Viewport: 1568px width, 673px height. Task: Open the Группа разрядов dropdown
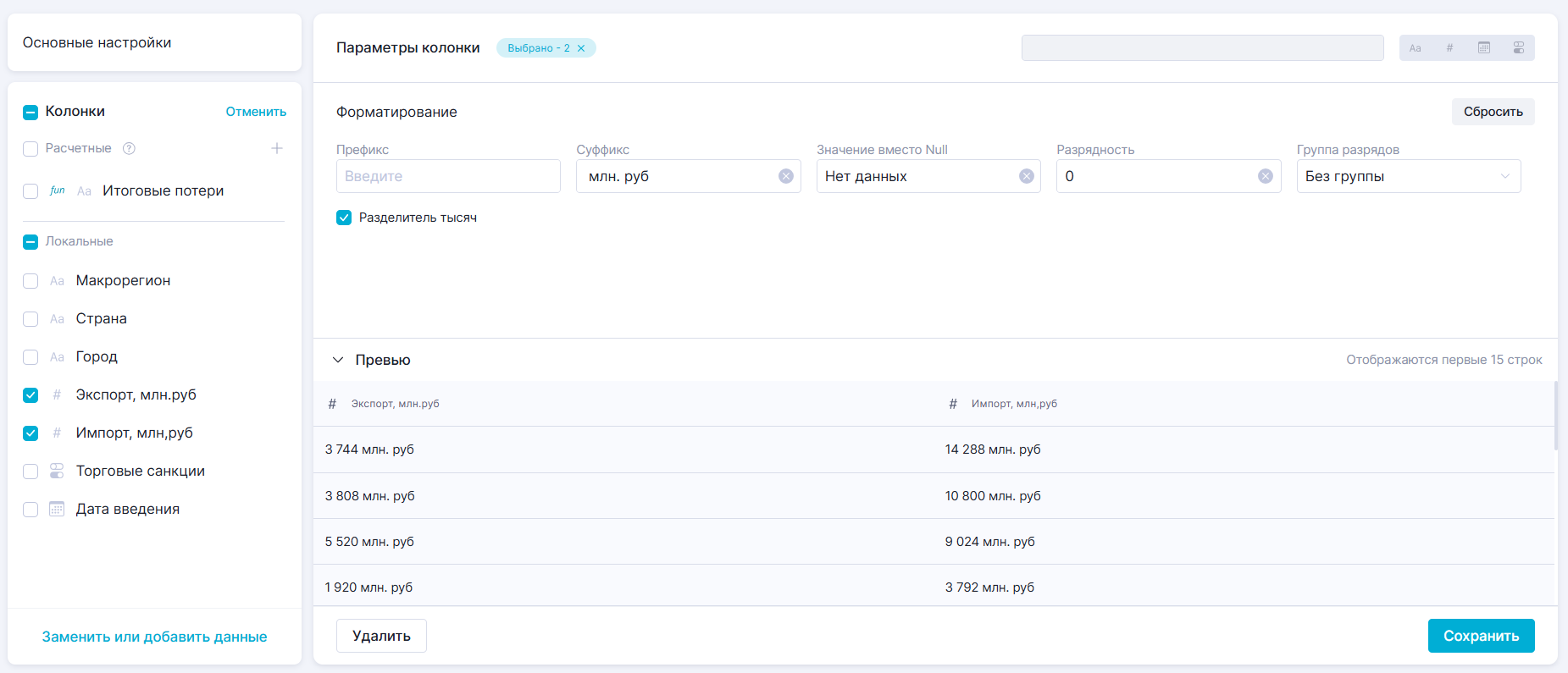(x=1408, y=176)
